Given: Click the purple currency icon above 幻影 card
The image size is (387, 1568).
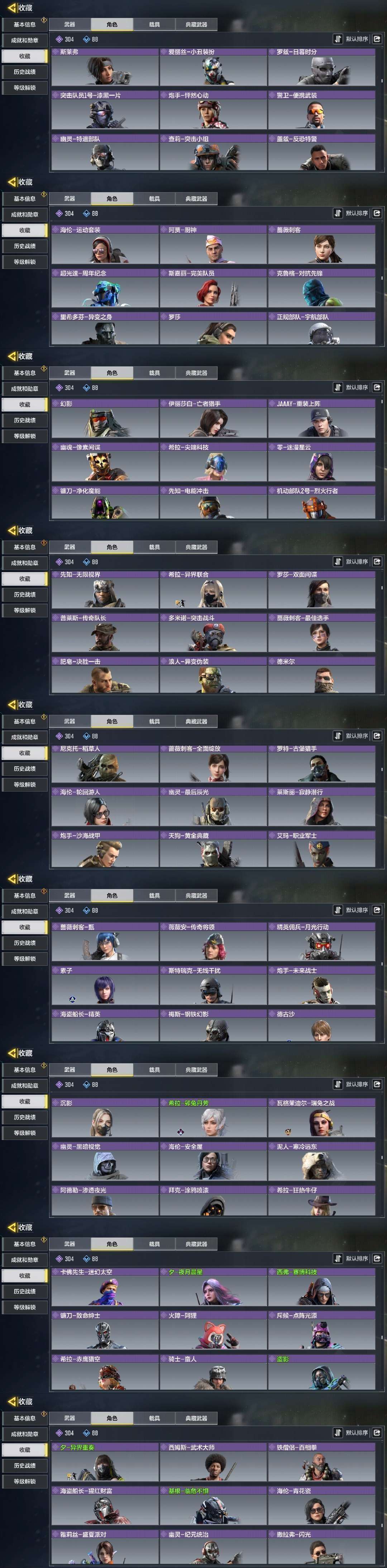Looking at the screenshot, I should [59, 387].
